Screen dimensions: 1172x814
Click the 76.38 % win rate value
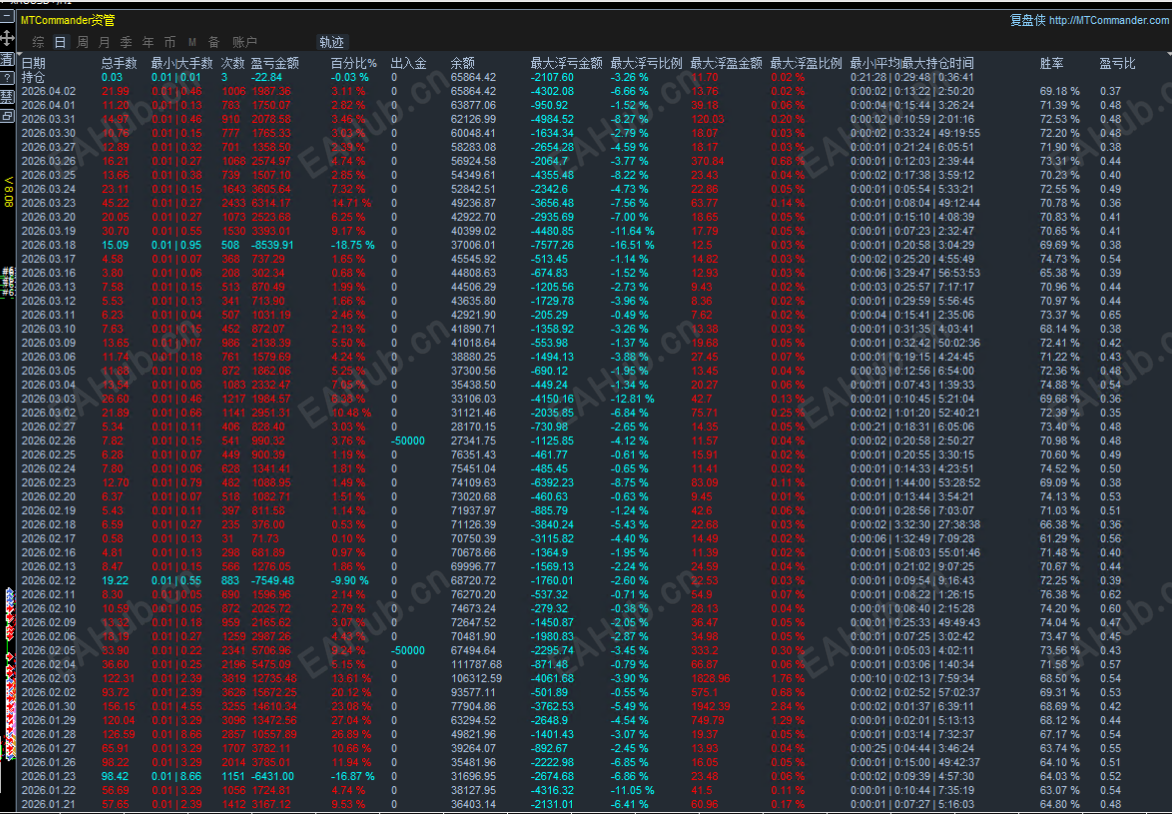click(x=1060, y=595)
